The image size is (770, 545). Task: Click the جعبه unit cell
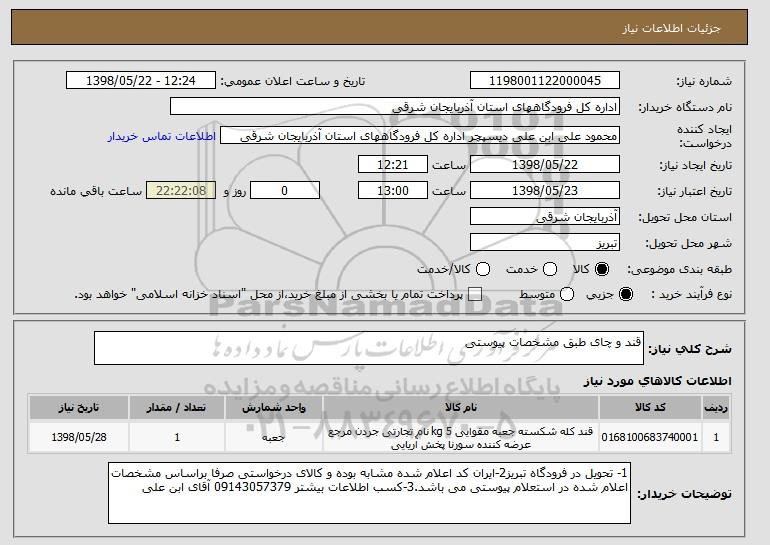pyautogui.click(x=274, y=437)
